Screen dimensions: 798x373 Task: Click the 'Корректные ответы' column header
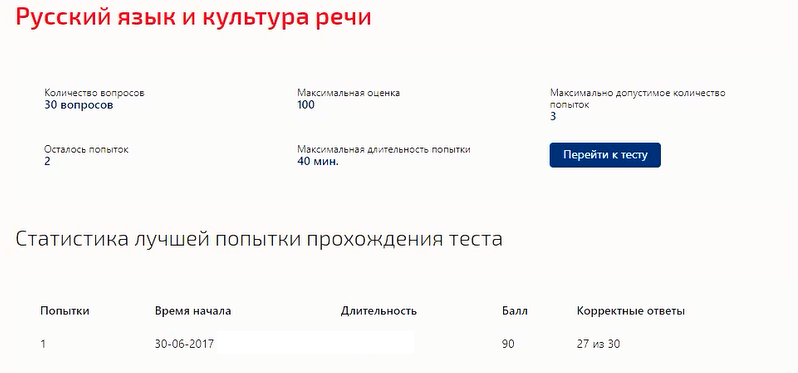pos(631,311)
